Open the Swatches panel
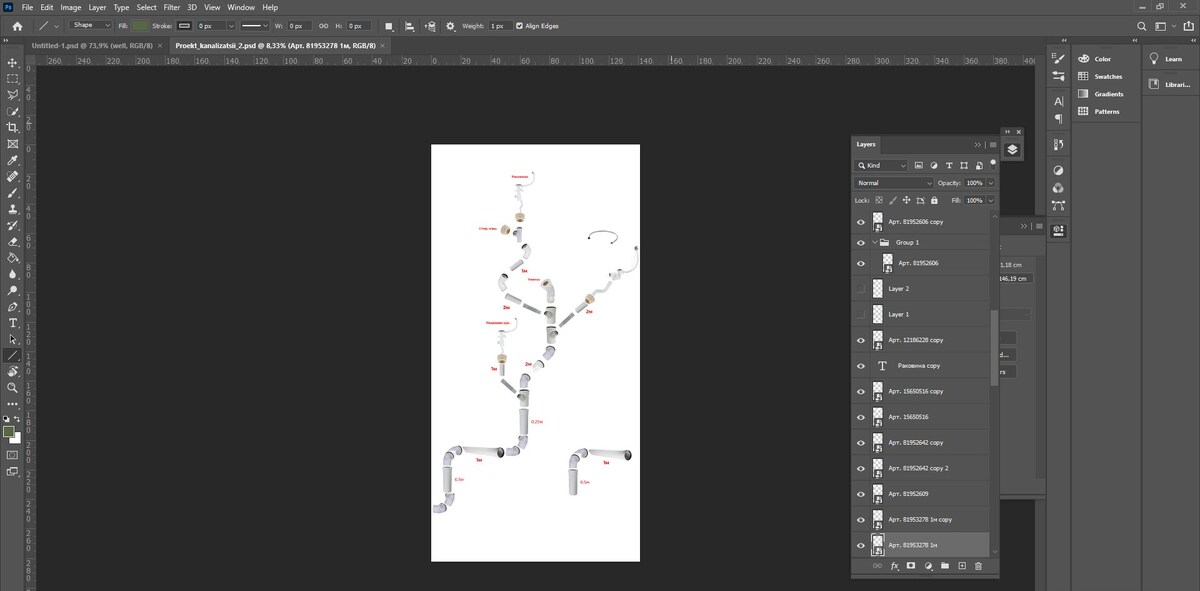 pyautogui.click(x=1108, y=76)
